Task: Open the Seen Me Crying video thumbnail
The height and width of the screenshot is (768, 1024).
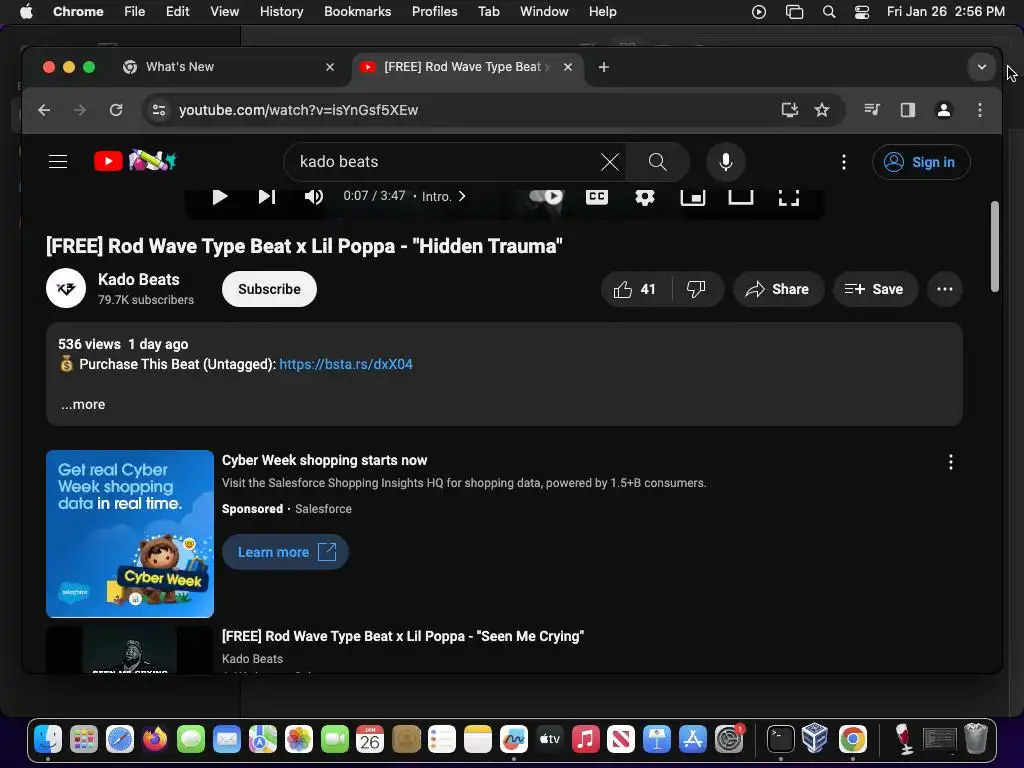Action: click(130, 649)
